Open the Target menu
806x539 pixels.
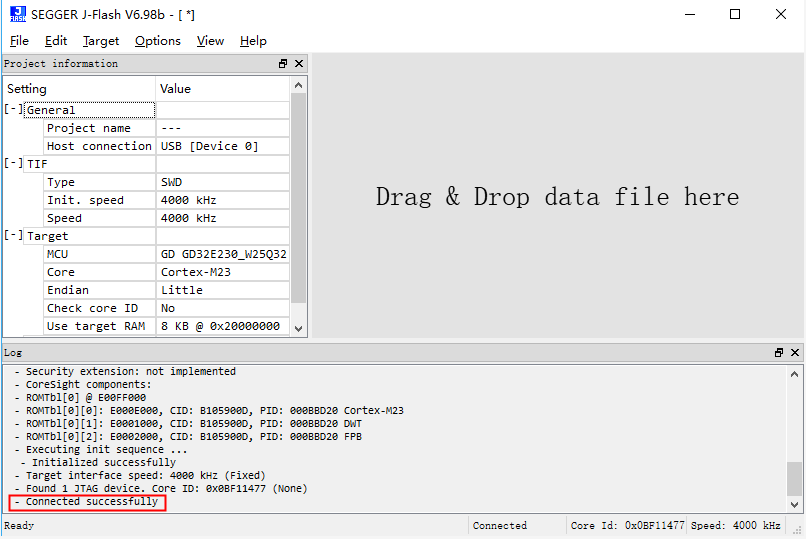point(101,41)
